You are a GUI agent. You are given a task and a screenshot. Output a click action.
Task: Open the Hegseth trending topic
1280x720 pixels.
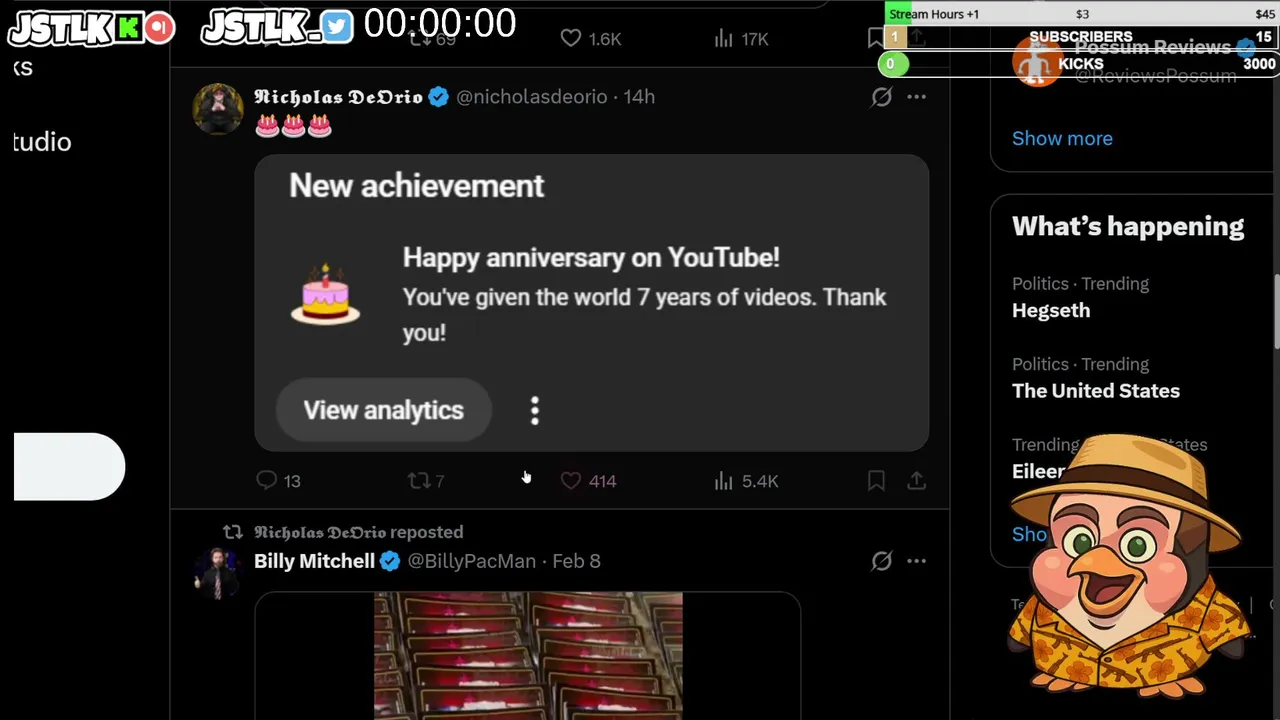pos(1051,310)
